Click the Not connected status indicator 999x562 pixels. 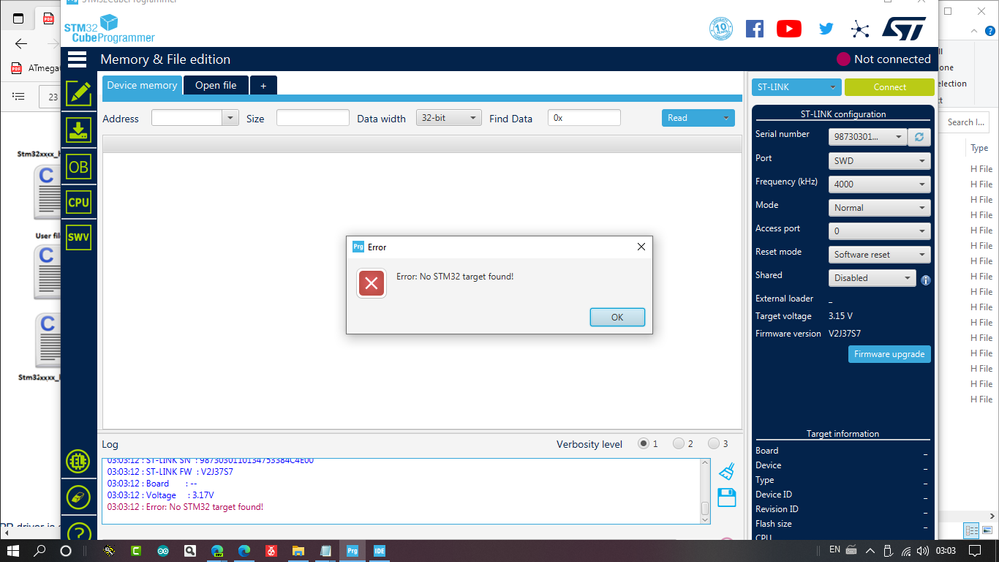click(x=884, y=59)
